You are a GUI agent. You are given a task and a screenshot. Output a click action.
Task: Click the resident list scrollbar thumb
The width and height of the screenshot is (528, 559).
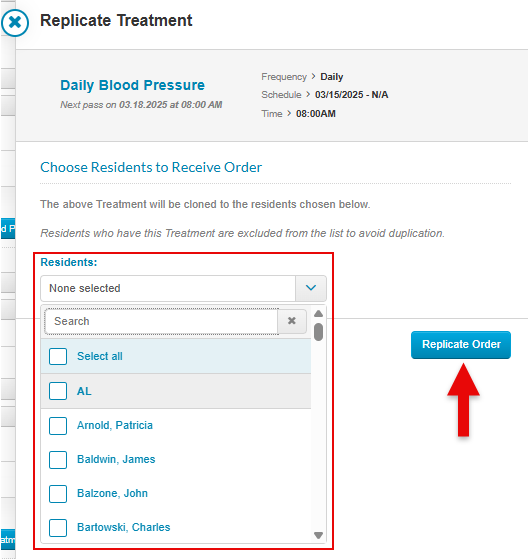pos(318,332)
